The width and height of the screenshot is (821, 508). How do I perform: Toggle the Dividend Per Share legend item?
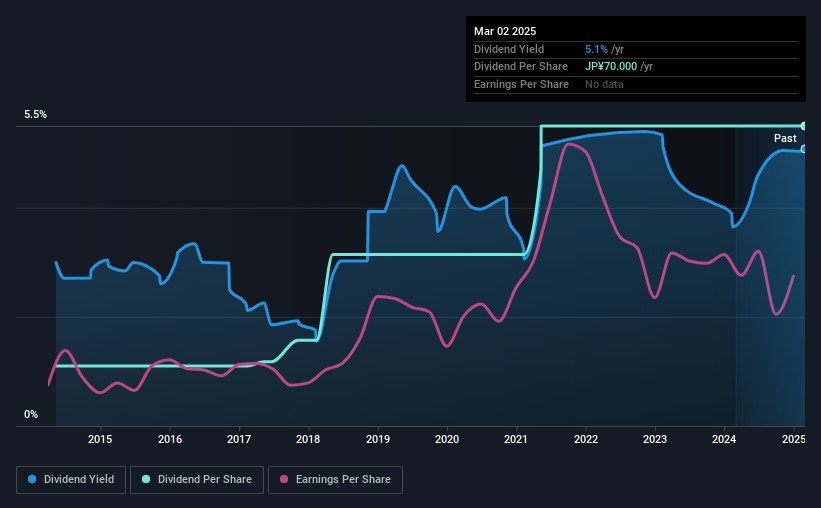[x=200, y=480]
